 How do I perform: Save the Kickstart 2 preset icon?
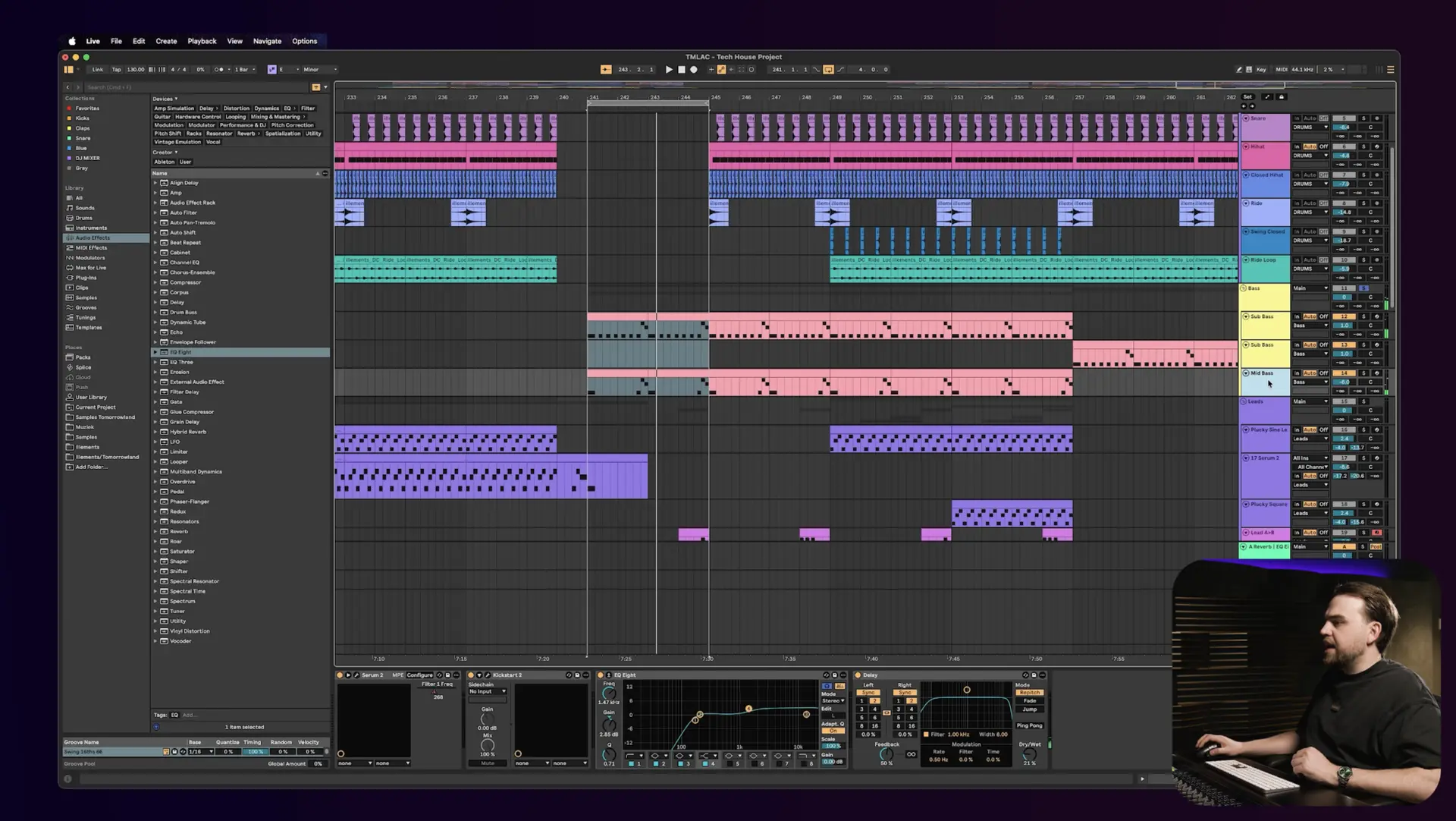click(577, 675)
